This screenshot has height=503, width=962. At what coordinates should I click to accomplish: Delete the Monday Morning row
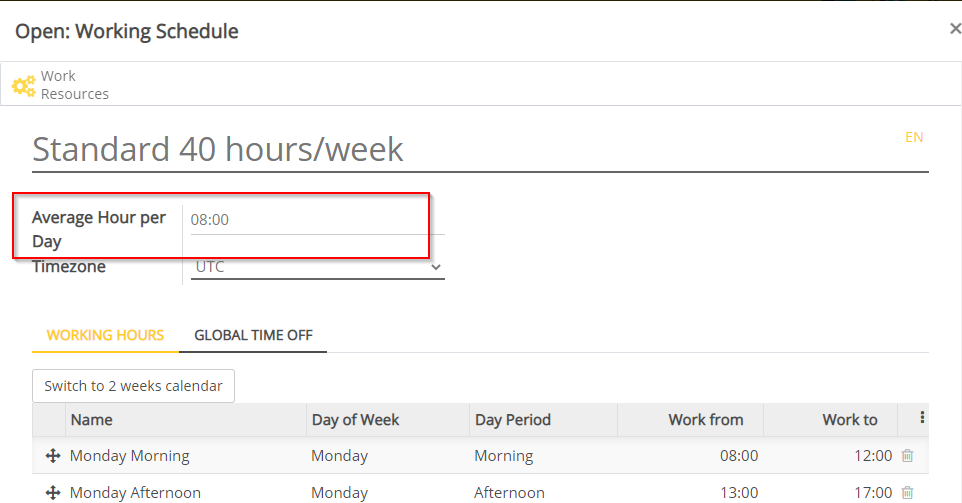[x=907, y=456]
